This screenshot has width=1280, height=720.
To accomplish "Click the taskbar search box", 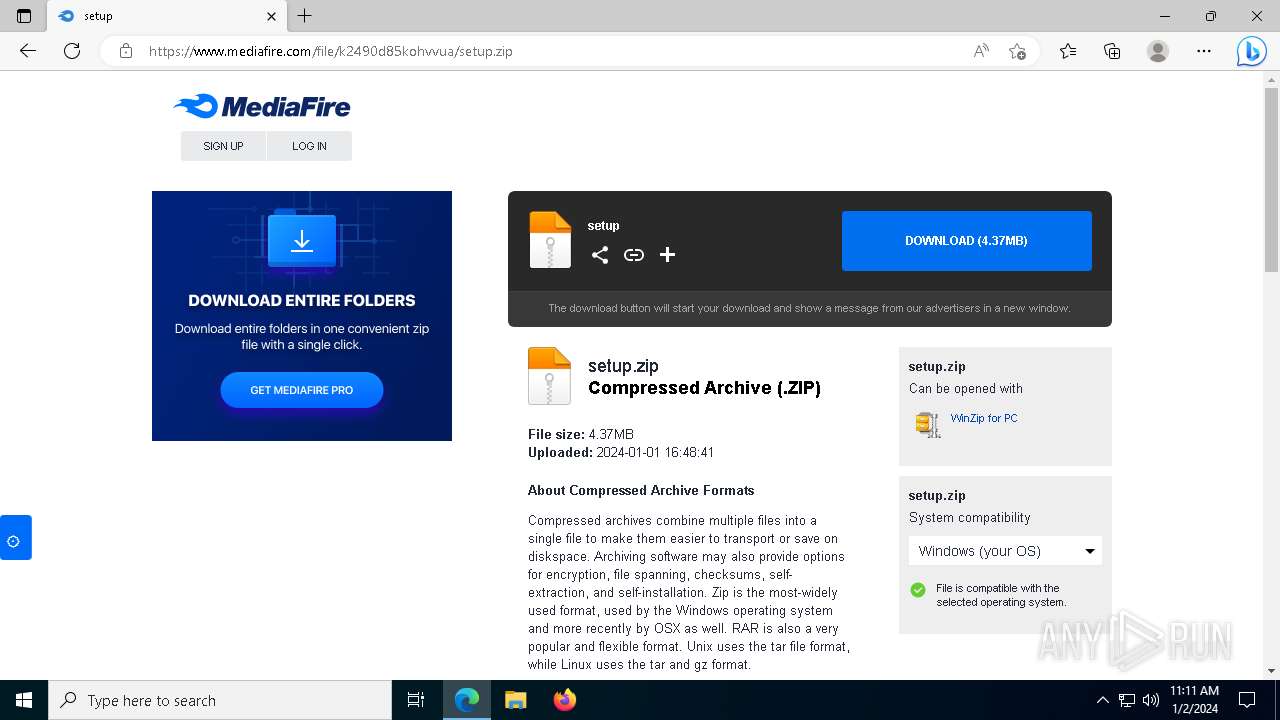I will [220, 700].
